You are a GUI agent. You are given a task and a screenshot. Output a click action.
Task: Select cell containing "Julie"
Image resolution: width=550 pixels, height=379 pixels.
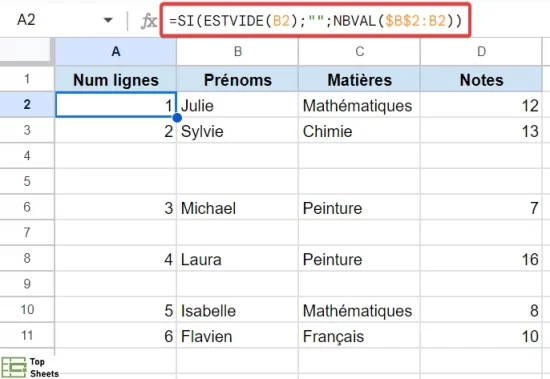tap(237, 105)
